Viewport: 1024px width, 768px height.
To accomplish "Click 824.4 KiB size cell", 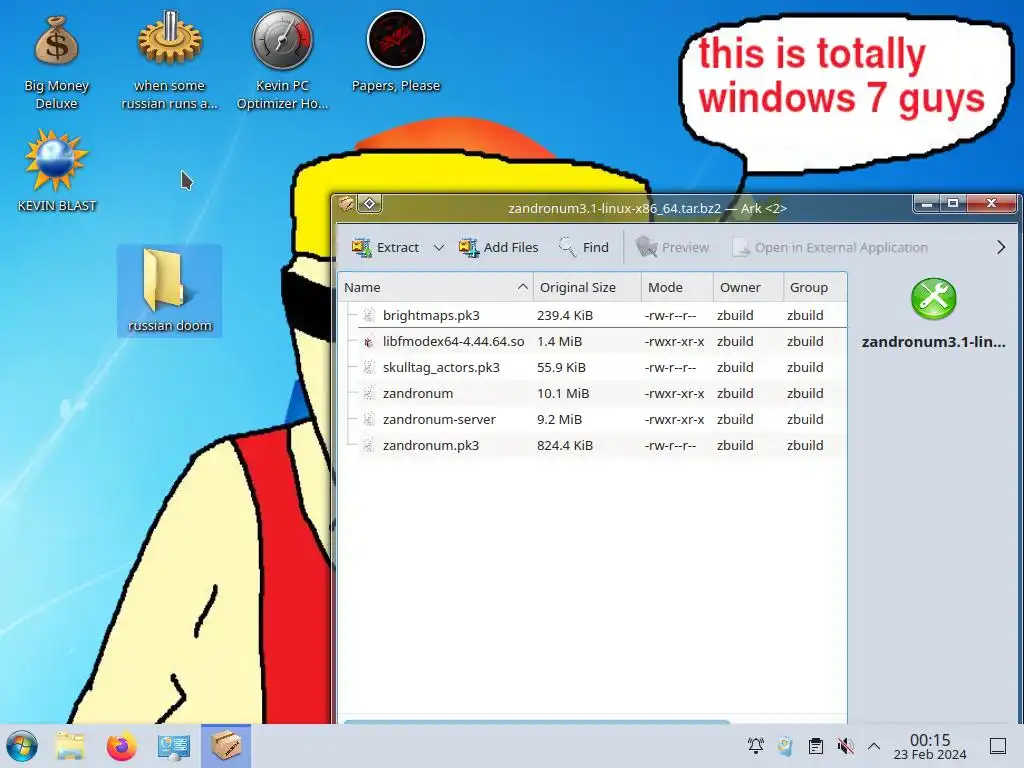I will coord(565,446).
